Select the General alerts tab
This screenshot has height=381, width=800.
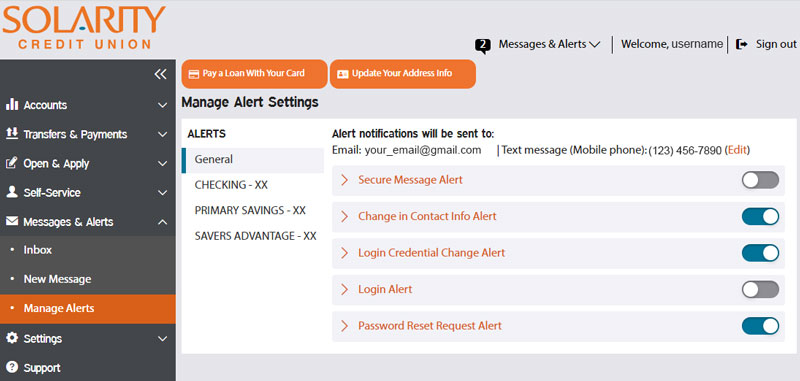[253, 160]
